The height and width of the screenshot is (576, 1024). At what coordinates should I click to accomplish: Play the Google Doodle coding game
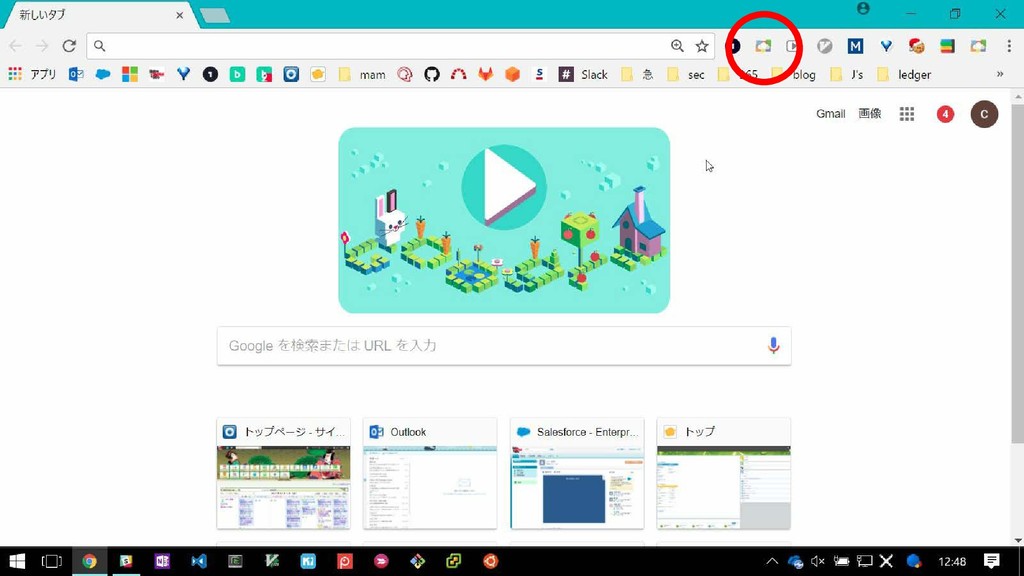tap(504, 187)
